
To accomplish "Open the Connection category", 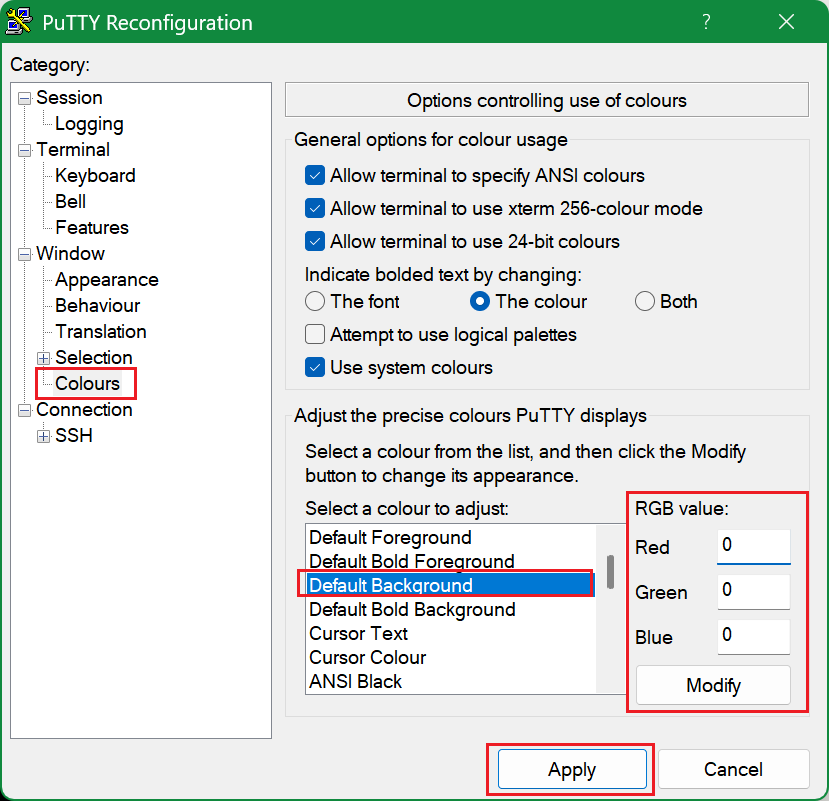I will 84,409.
